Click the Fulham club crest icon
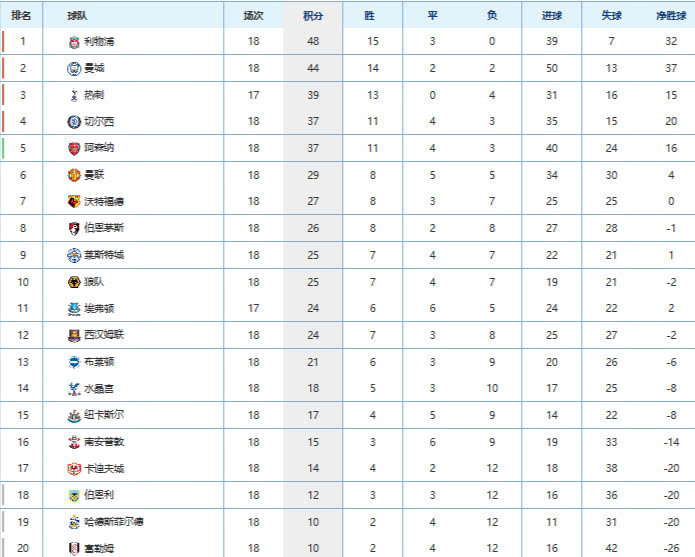 click(74, 549)
